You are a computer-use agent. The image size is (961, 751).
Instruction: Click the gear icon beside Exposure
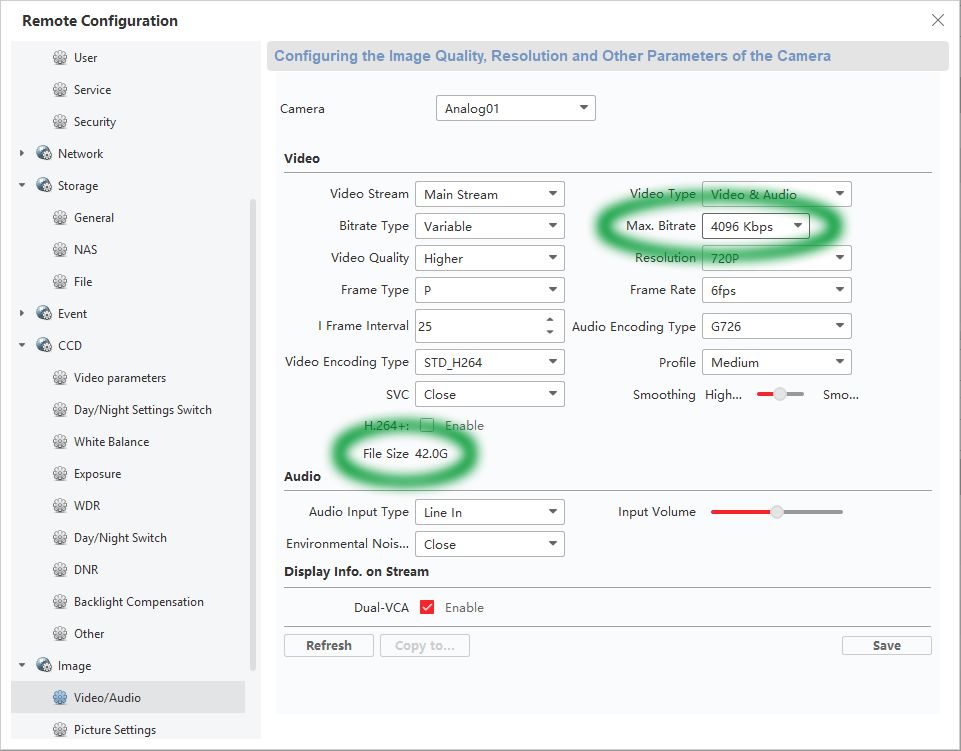[60, 474]
